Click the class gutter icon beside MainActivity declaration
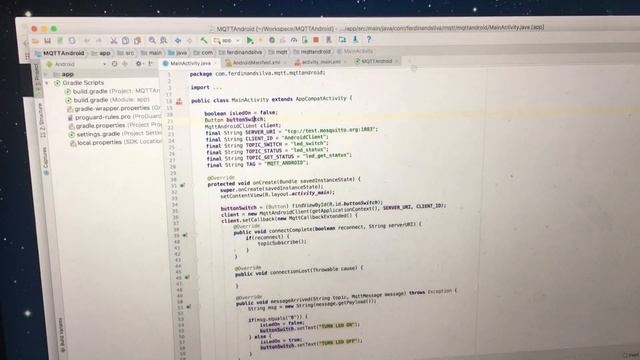640x360 pixels. pos(179,101)
